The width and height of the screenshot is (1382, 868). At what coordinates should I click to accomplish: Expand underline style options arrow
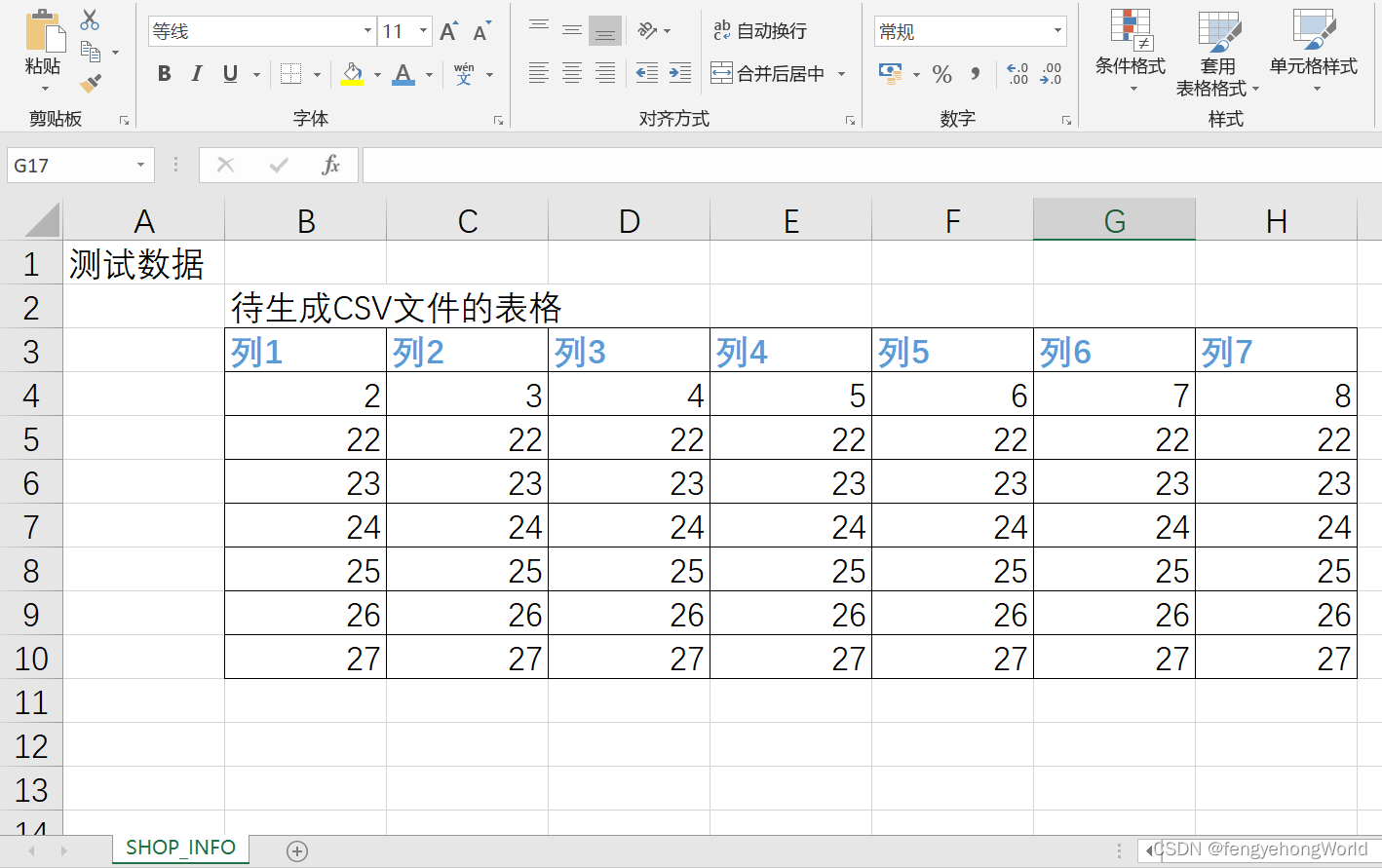pyautogui.click(x=256, y=74)
